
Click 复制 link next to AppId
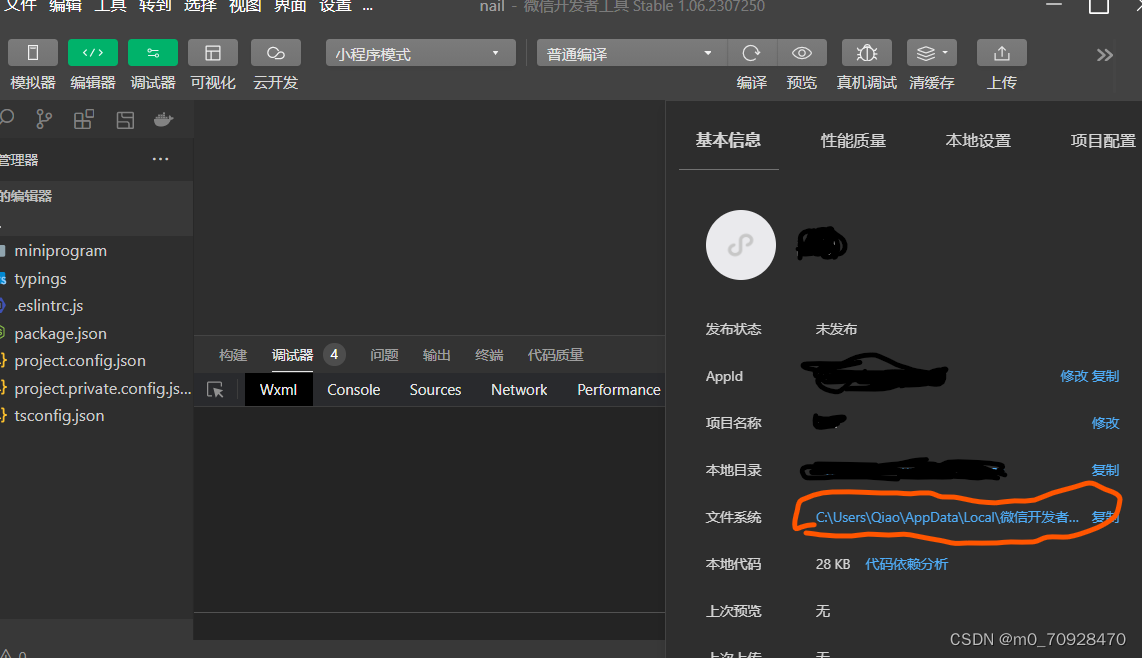[1105, 376]
